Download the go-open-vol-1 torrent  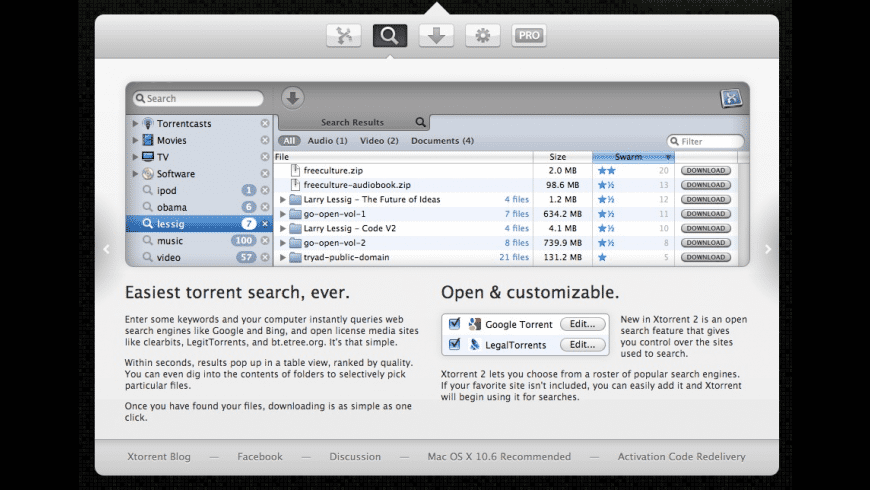(706, 214)
